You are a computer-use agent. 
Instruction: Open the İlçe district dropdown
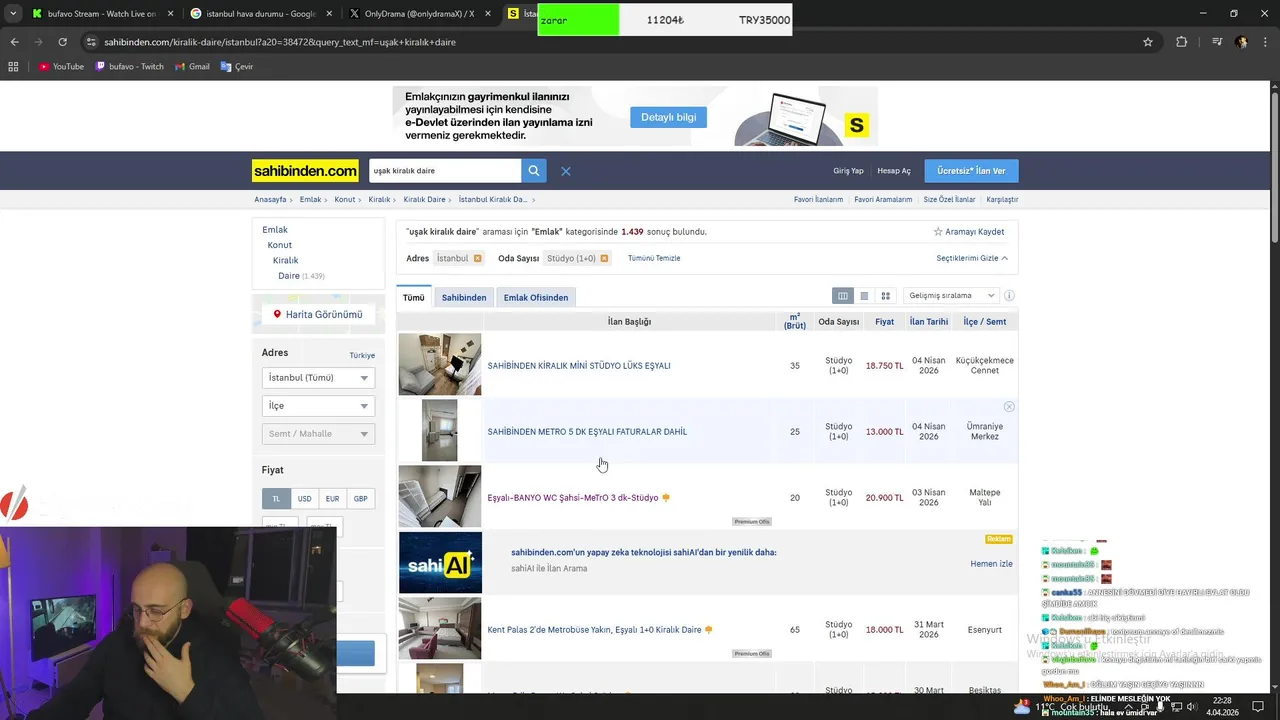(x=318, y=406)
